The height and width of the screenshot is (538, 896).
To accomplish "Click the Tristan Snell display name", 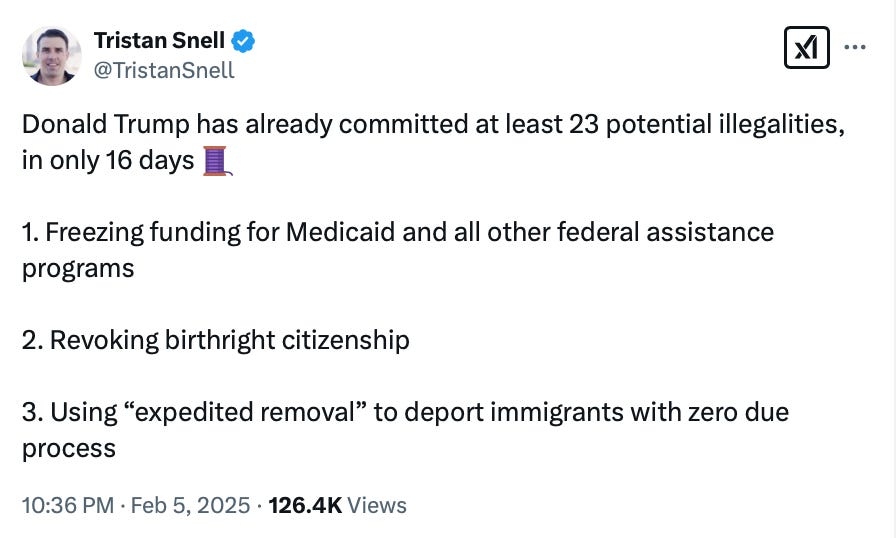I will tap(159, 41).
